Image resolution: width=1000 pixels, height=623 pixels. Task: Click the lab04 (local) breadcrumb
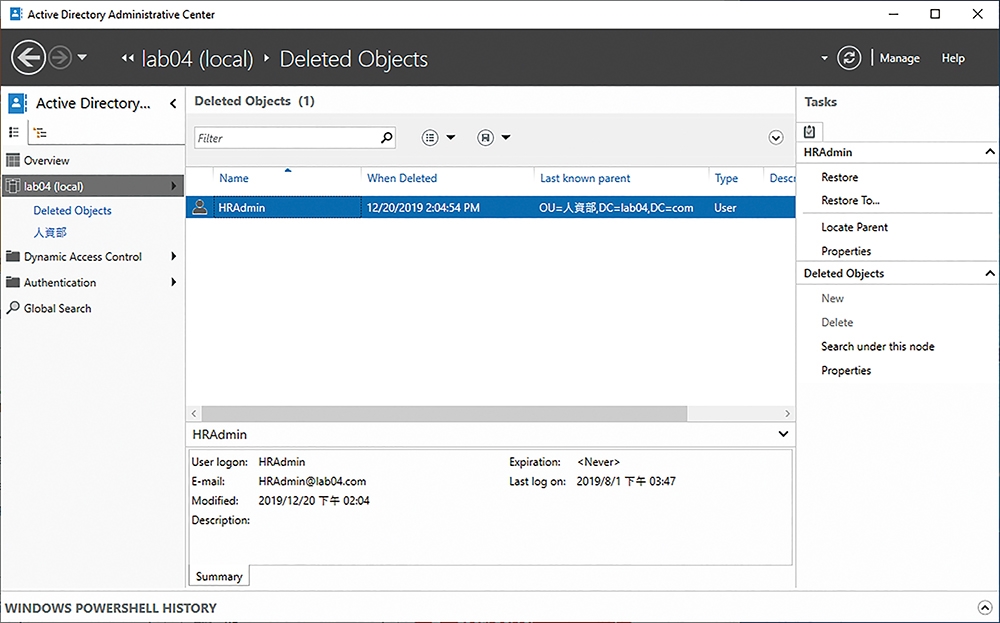pos(197,59)
